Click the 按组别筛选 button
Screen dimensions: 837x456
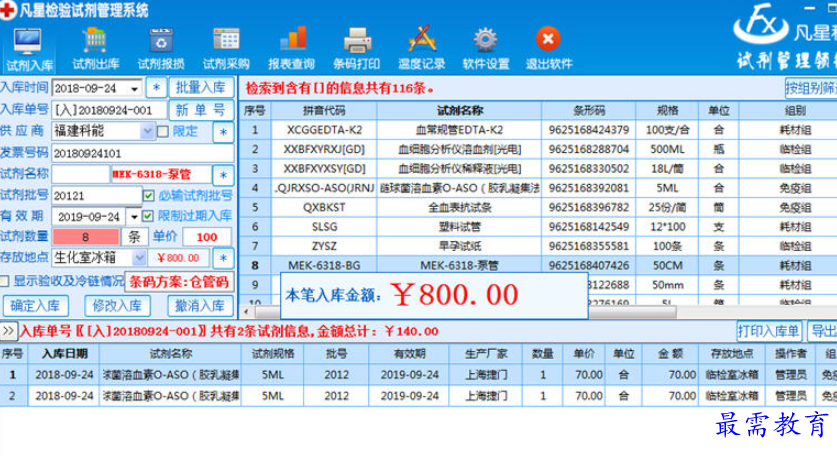(811, 88)
